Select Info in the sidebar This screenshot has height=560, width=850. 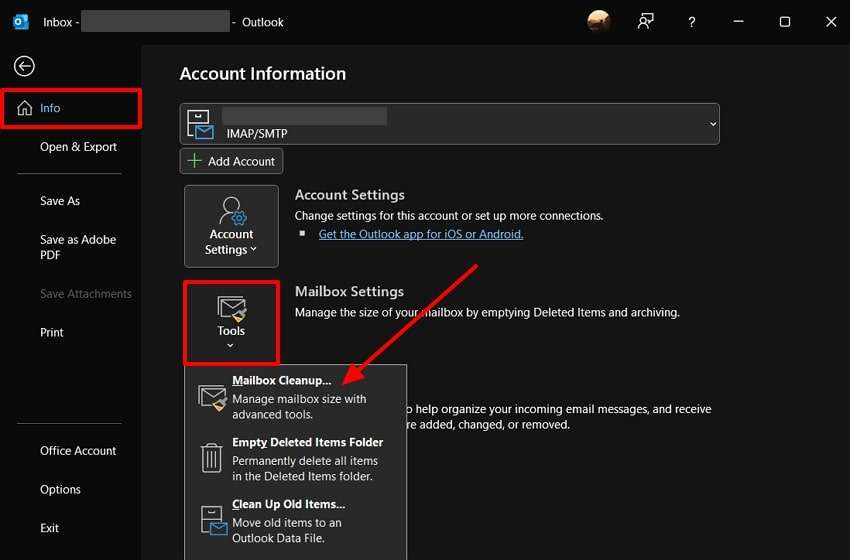(72, 108)
